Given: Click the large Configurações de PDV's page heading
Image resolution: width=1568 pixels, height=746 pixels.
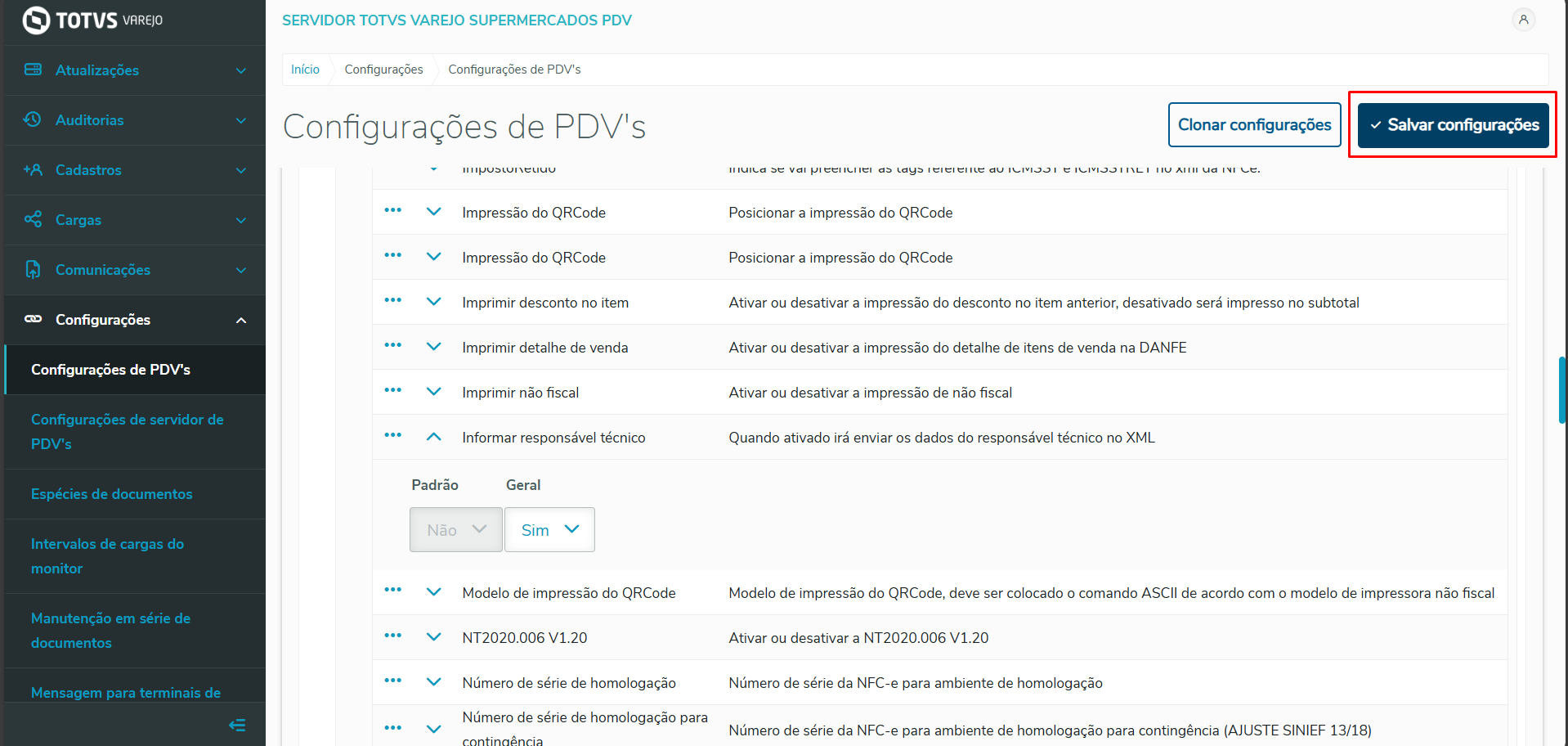Looking at the screenshot, I should [464, 127].
